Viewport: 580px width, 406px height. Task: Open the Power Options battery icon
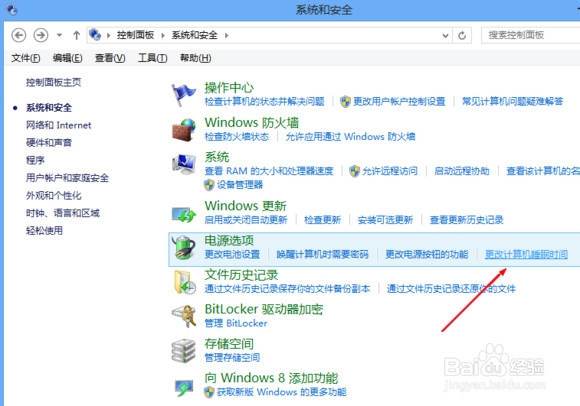tap(184, 247)
